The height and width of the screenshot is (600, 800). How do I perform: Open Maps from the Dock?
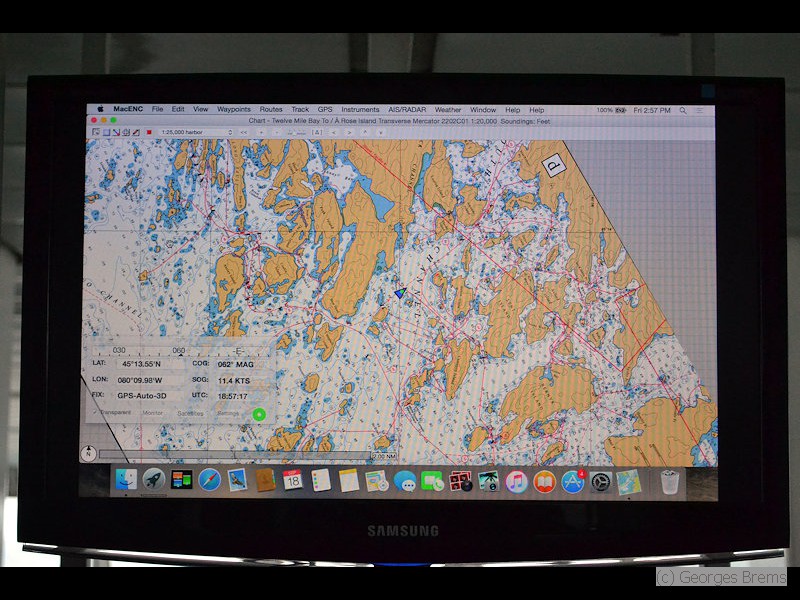click(377, 481)
